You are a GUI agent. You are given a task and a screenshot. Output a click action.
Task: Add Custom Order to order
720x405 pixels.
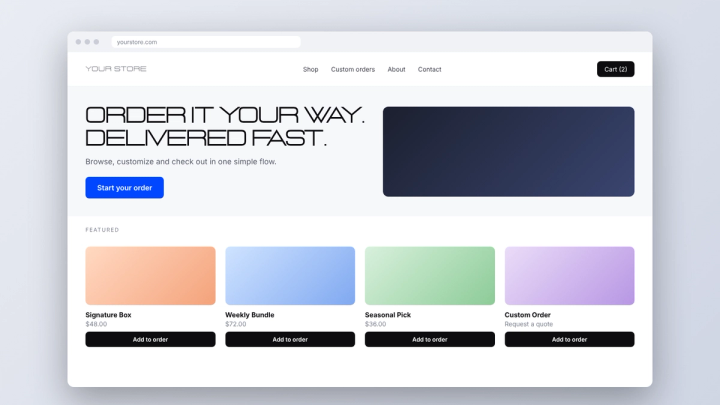click(569, 339)
